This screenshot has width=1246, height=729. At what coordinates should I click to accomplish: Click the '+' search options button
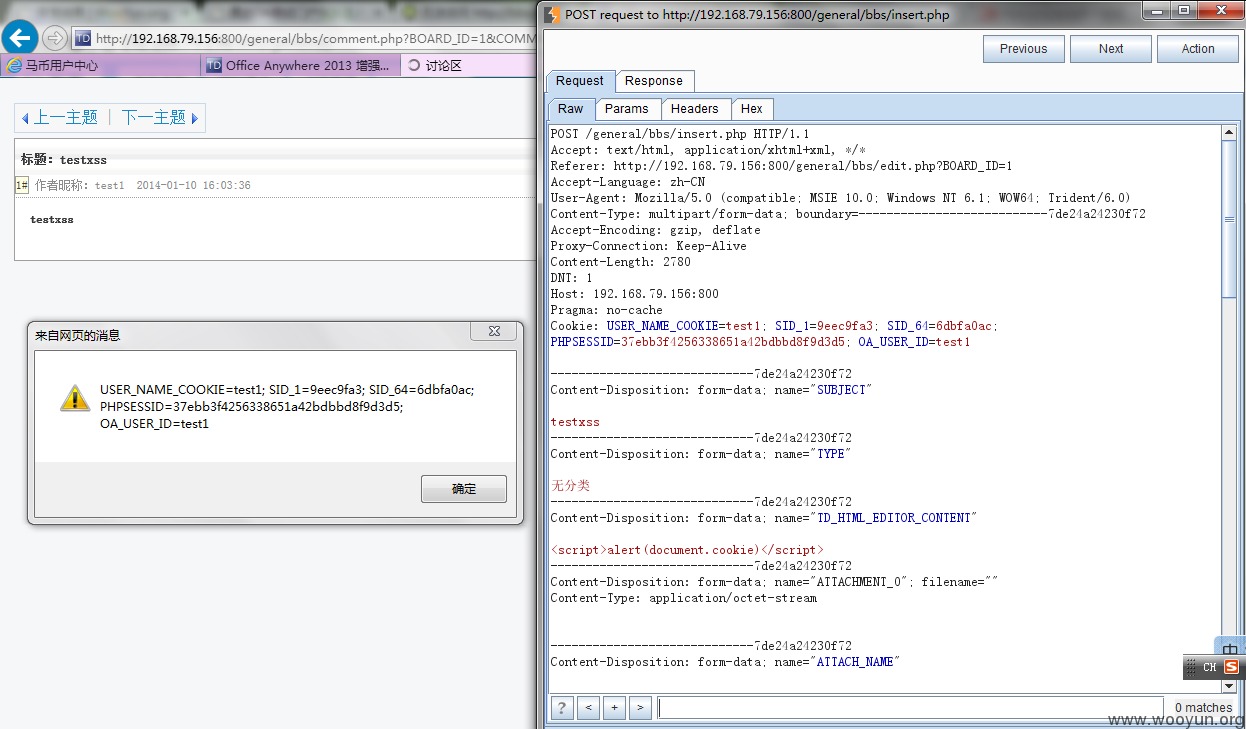click(615, 707)
